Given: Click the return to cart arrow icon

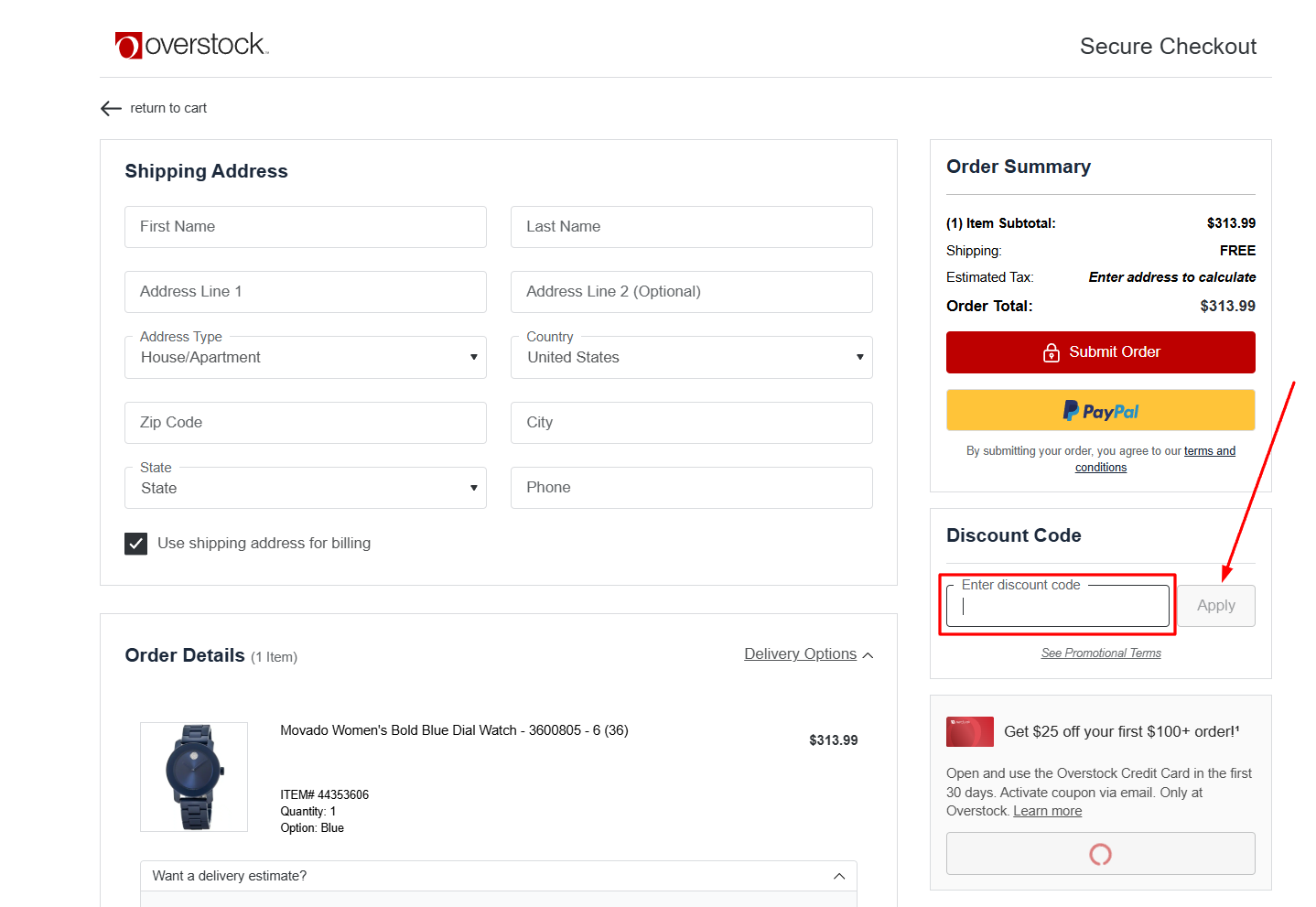Looking at the screenshot, I should 111,108.
